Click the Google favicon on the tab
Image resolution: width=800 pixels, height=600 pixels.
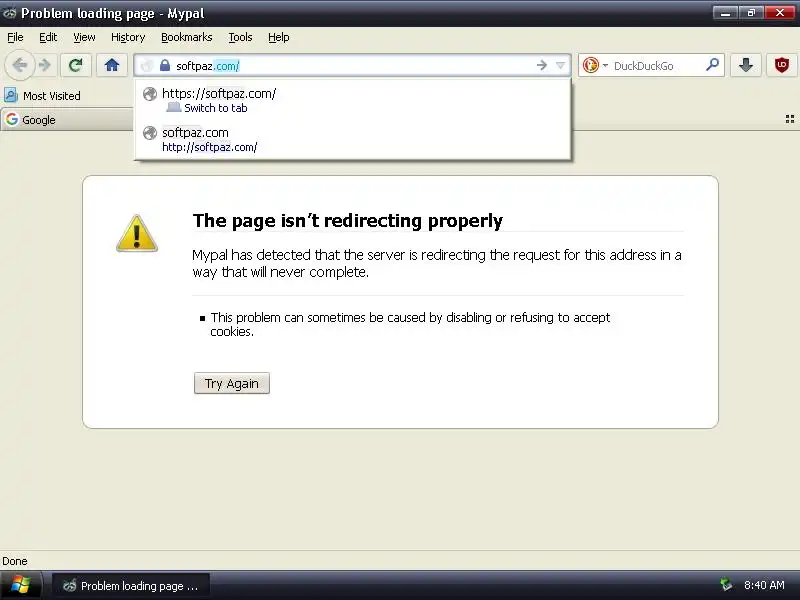pos(12,119)
